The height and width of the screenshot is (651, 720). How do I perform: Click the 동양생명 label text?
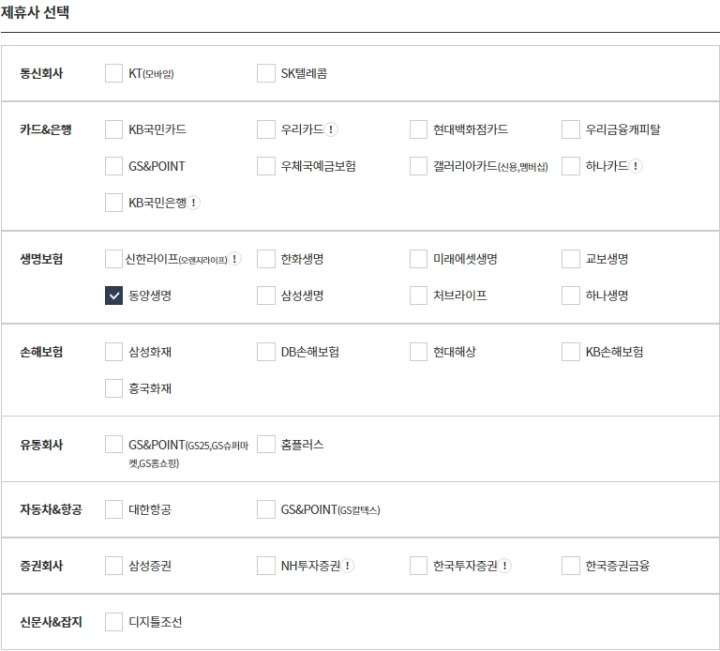[150, 296]
